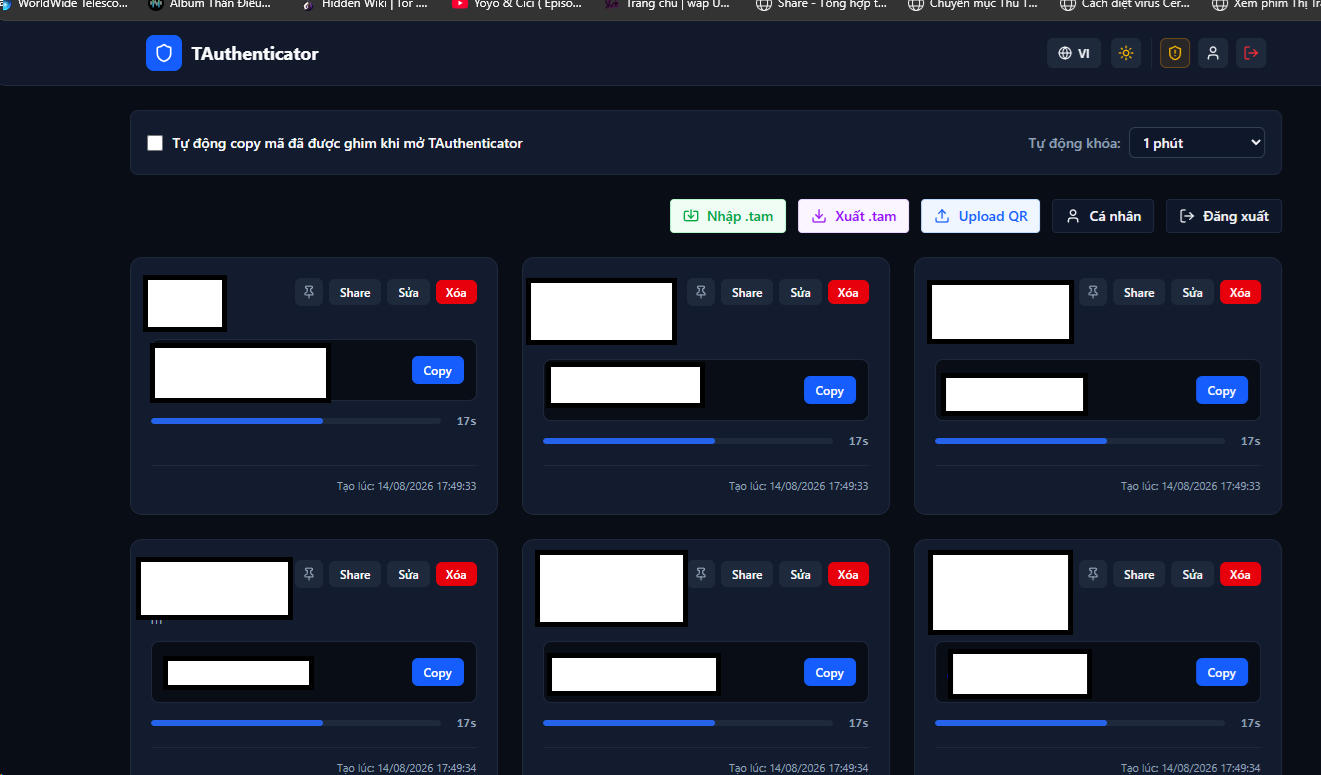
Task: Open the 'Hidden Wiki | Tor ...' bookmark
Action: point(365,4)
